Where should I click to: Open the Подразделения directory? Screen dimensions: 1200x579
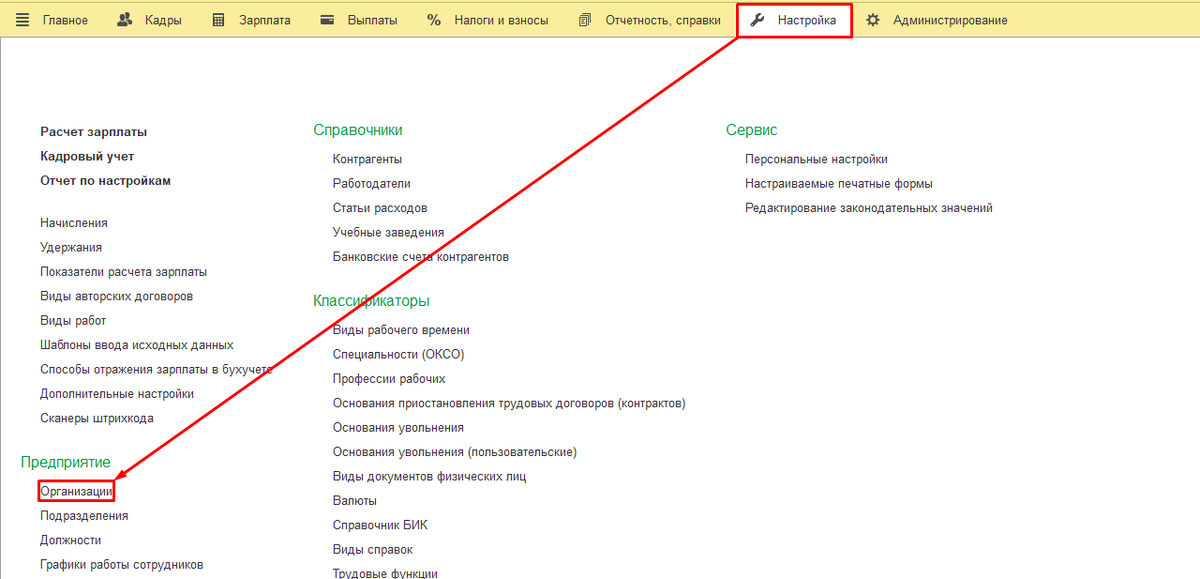84,516
